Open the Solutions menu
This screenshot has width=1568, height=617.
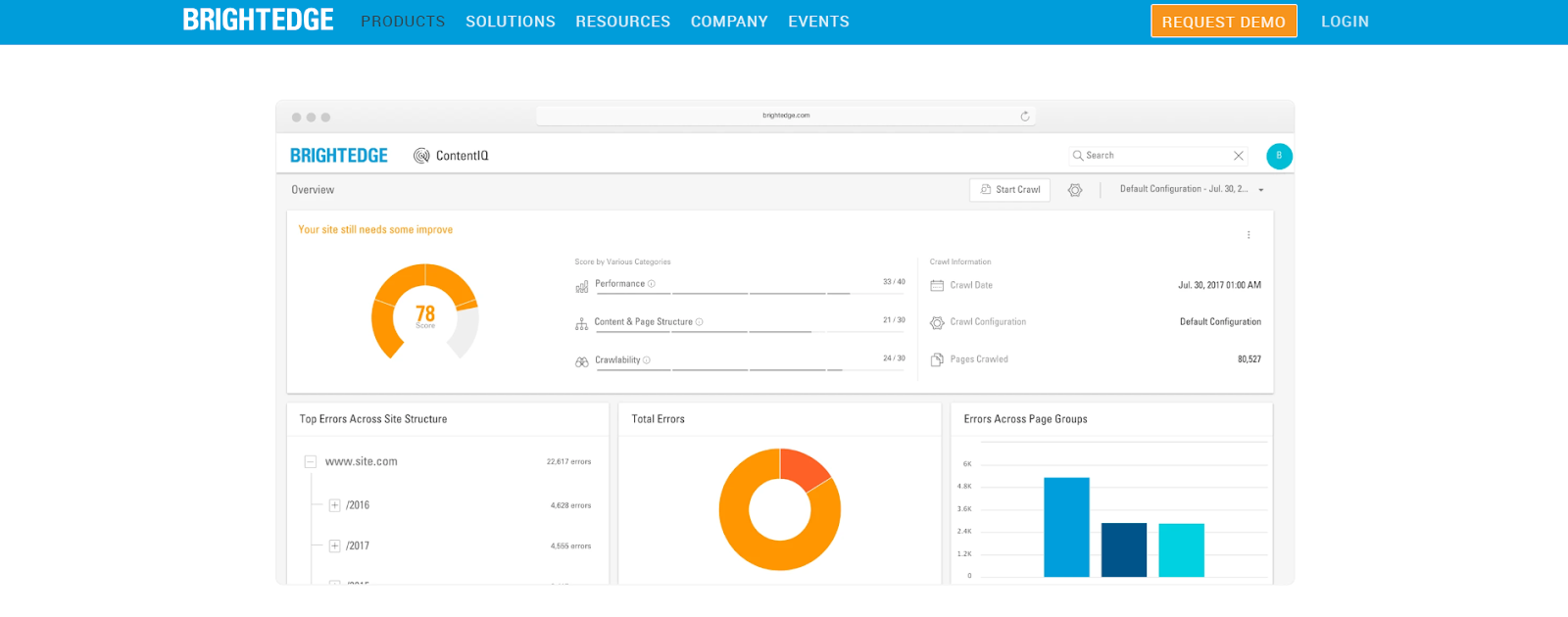(511, 22)
